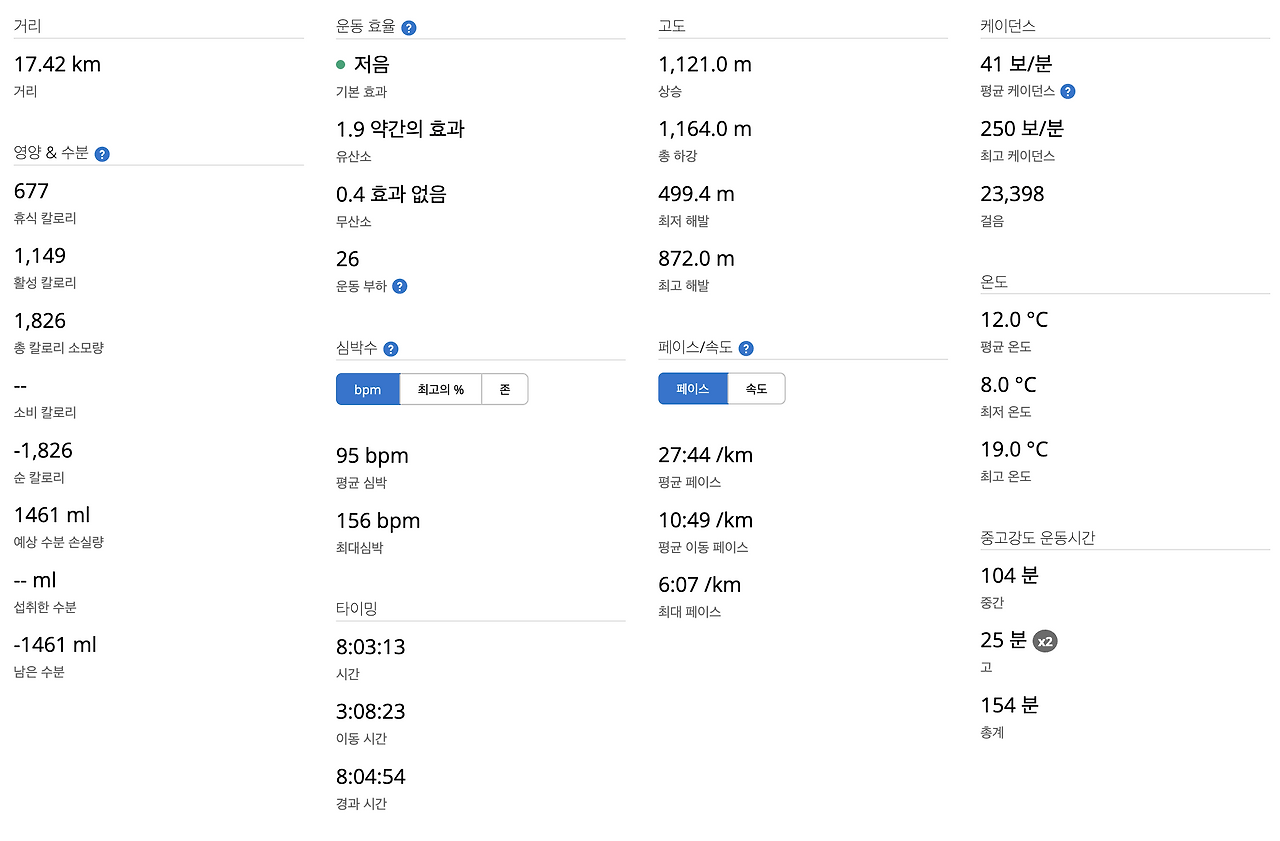The height and width of the screenshot is (841, 1280).
Task: Switch heart rate view to 존
Action: [x=505, y=389]
